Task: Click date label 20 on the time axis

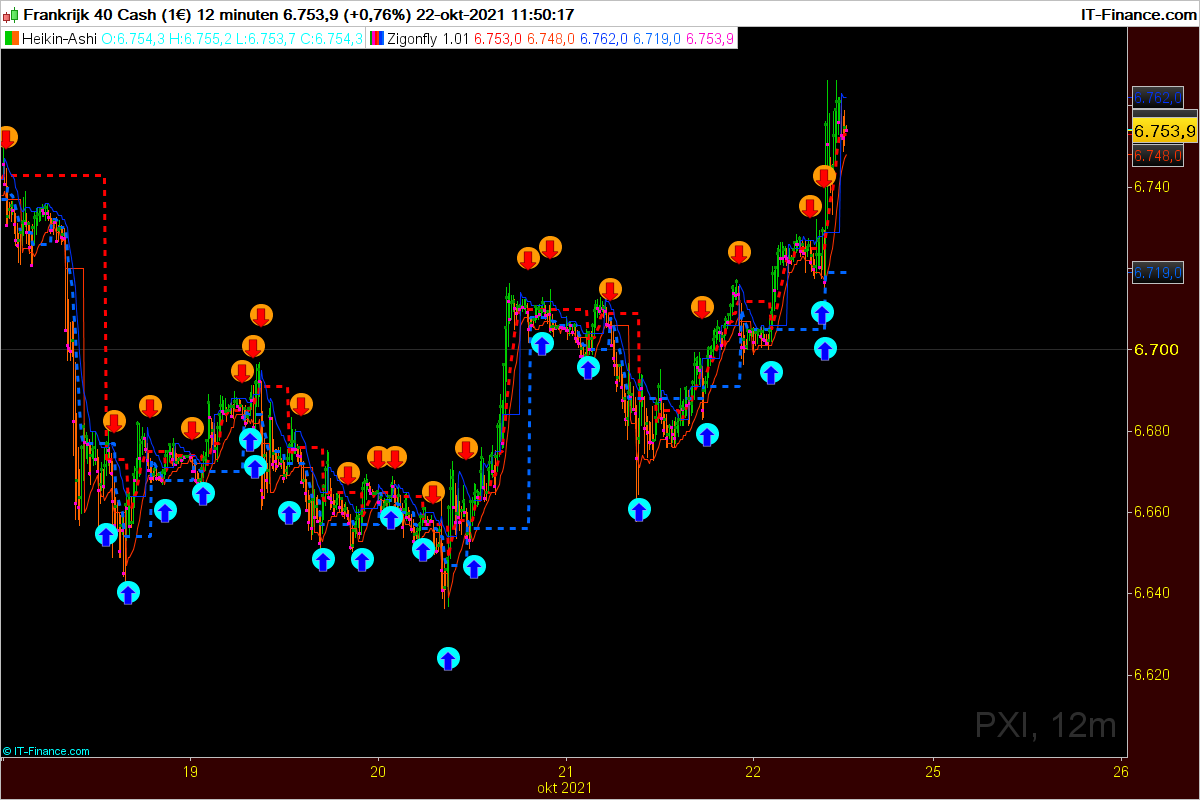Action: (378, 772)
